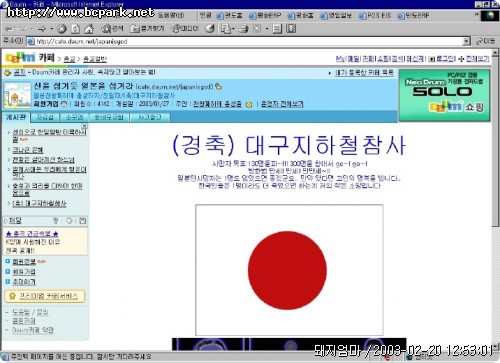
Task: Click the Mail toolbar icon
Action: pyautogui.click(x=226, y=29)
